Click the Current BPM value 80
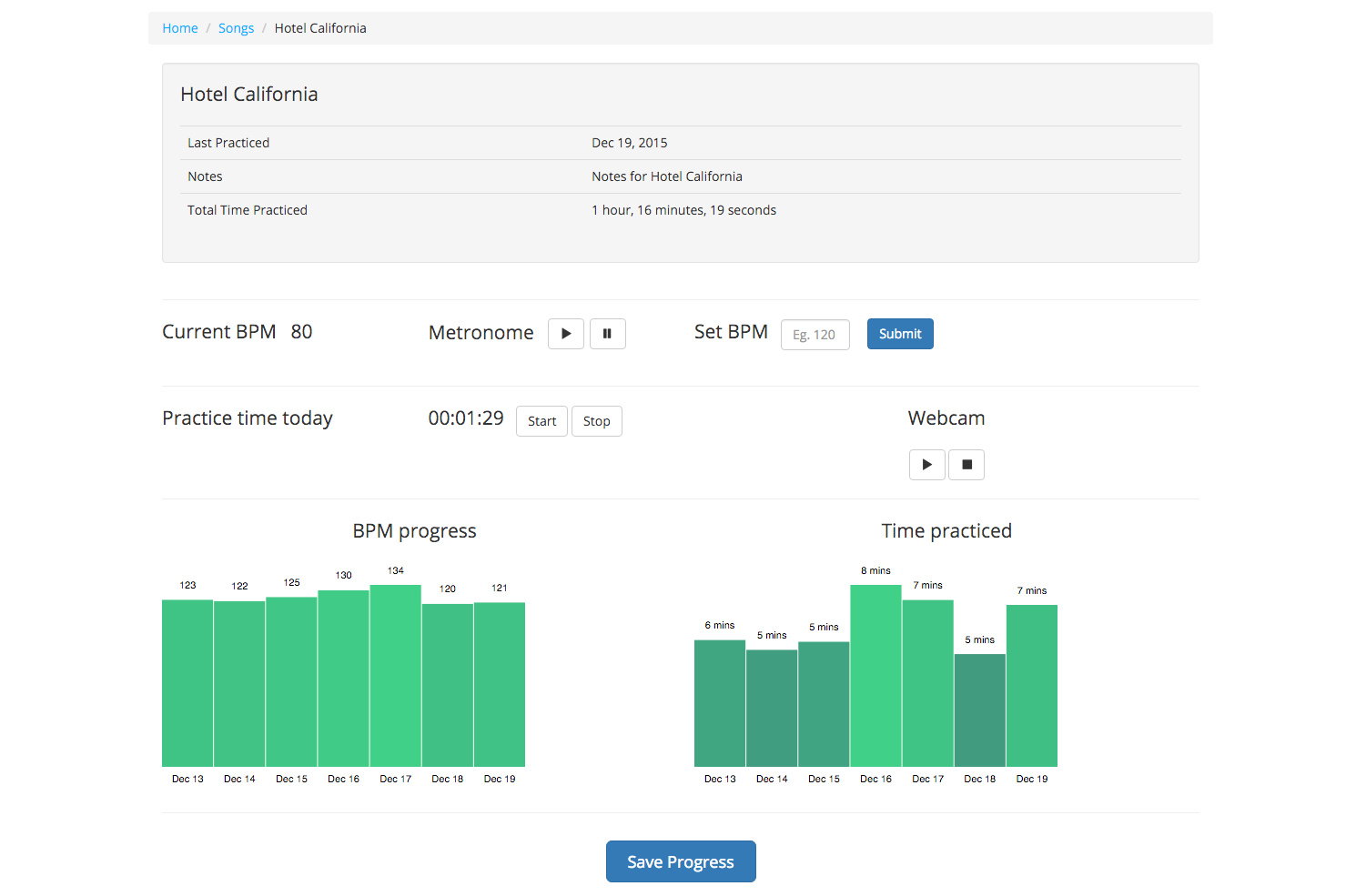The width and height of the screenshot is (1356, 896). point(301,332)
